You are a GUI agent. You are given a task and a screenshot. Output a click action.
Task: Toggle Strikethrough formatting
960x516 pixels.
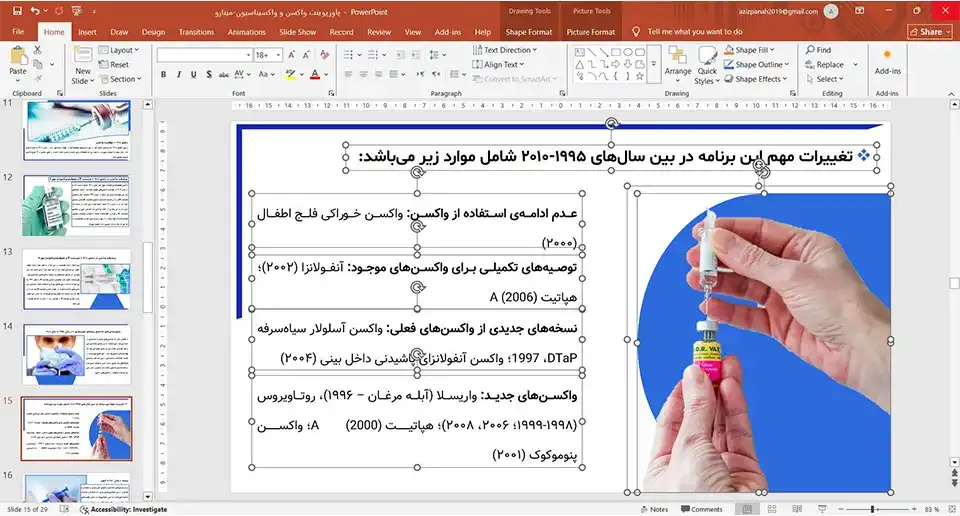(223, 75)
